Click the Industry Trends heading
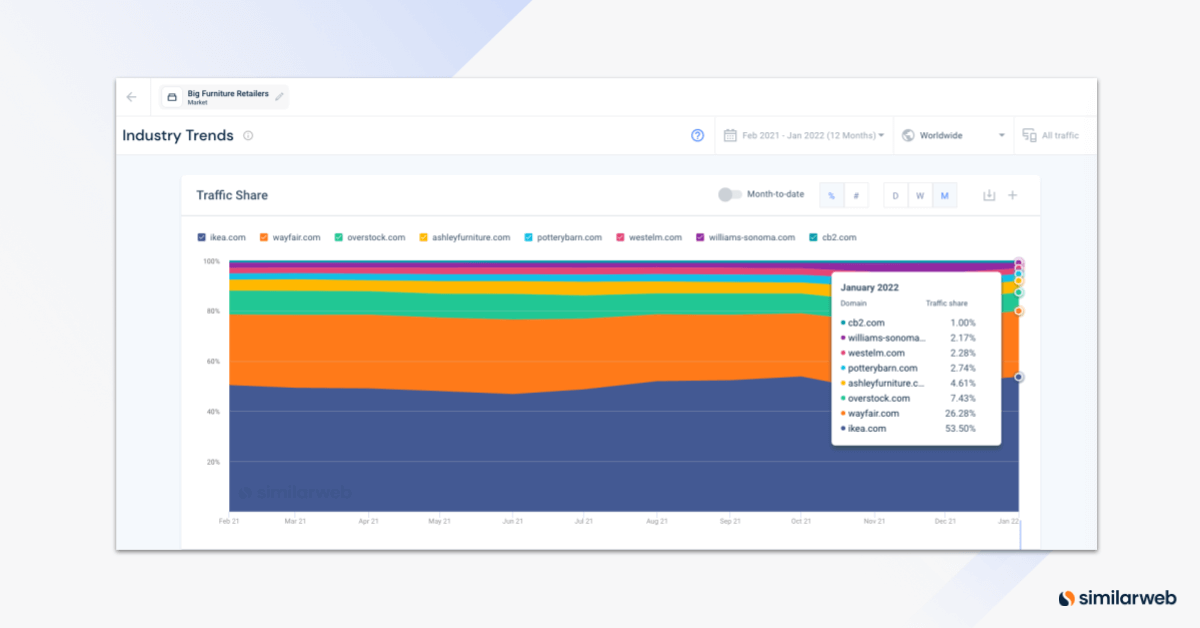 click(178, 135)
